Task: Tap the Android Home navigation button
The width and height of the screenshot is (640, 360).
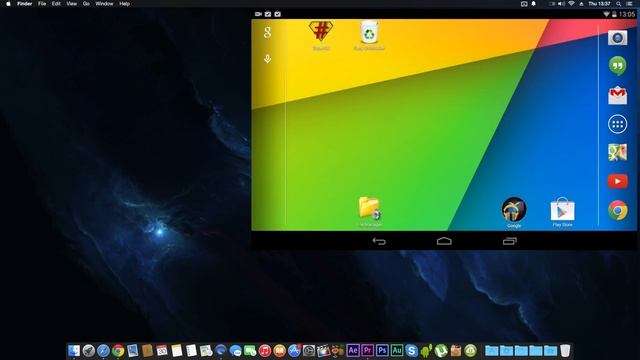Action: (444, 241)
